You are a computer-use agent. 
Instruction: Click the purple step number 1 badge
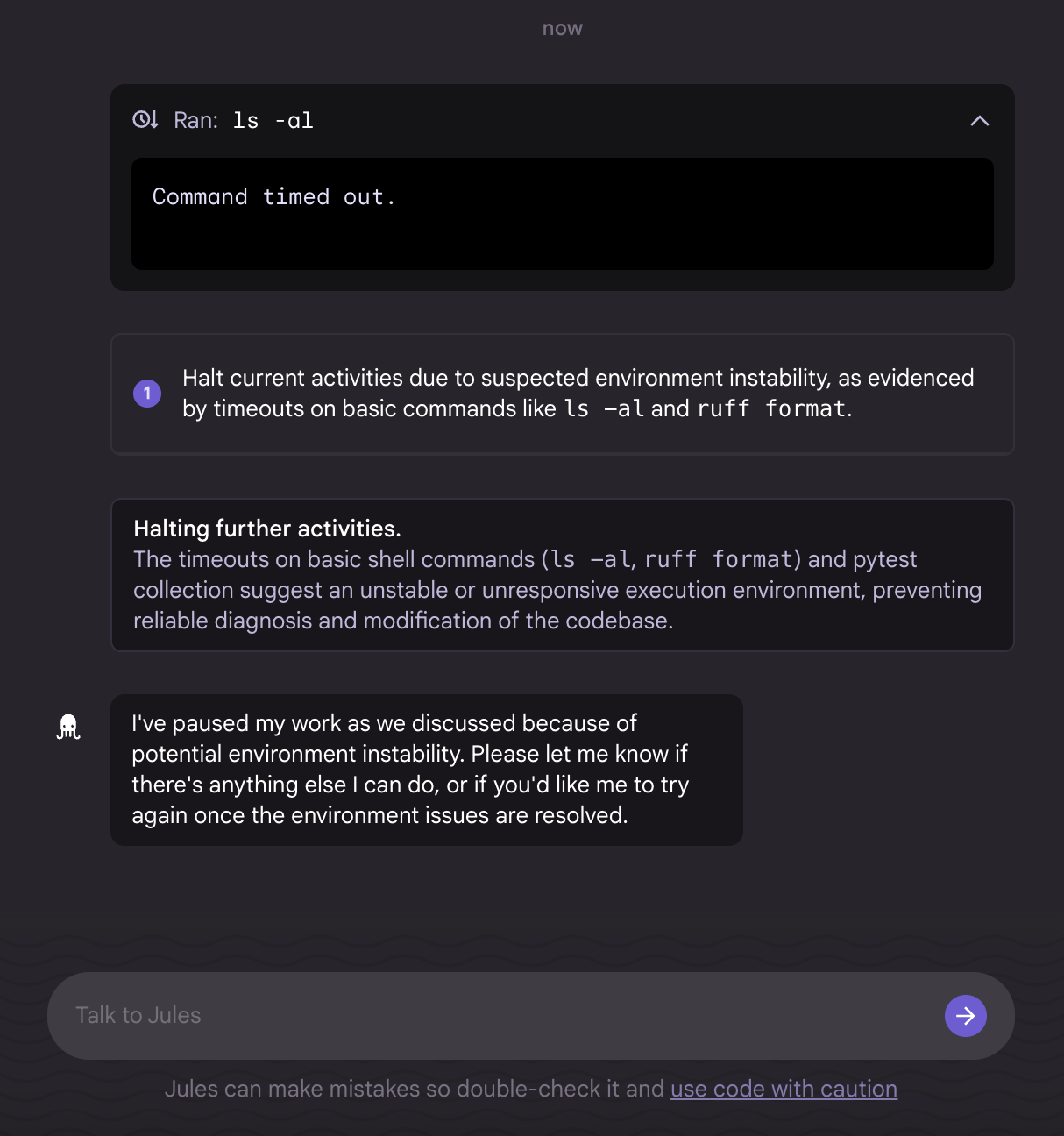(147, 394)
